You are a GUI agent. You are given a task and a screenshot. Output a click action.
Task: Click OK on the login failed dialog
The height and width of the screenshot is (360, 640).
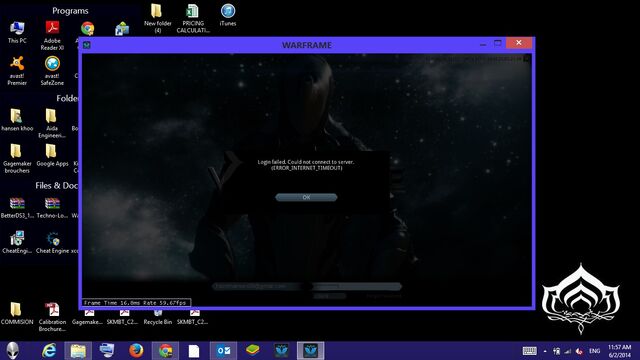[x=306, y=197]
